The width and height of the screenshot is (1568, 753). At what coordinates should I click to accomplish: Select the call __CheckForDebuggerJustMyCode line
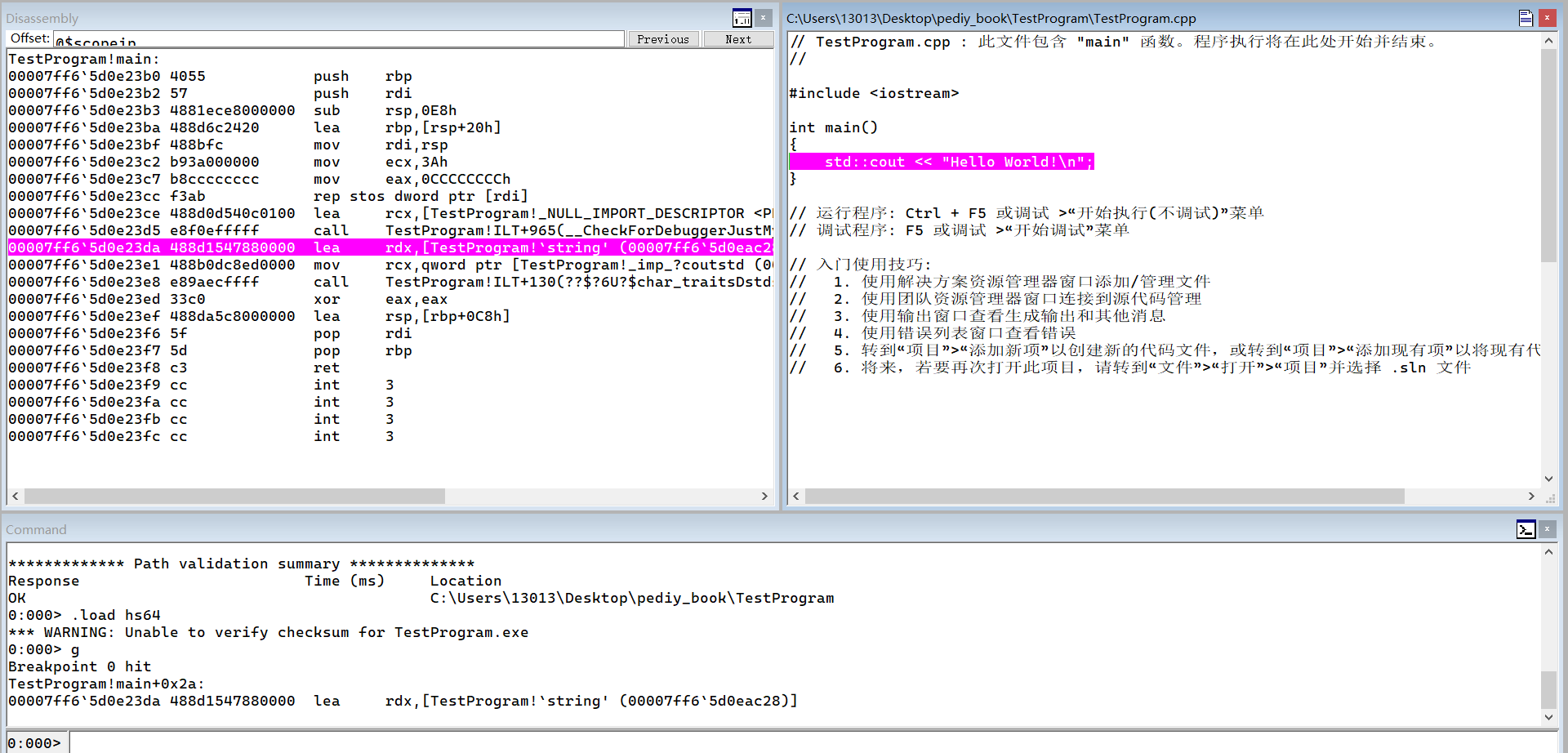point(390,230)
